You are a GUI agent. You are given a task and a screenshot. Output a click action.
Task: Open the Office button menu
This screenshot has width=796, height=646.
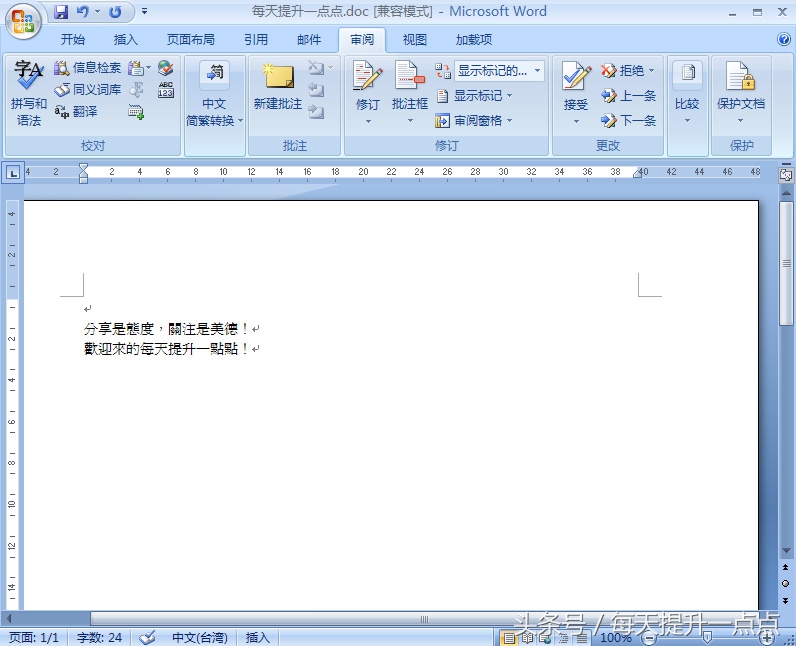(x=23, y=21)
